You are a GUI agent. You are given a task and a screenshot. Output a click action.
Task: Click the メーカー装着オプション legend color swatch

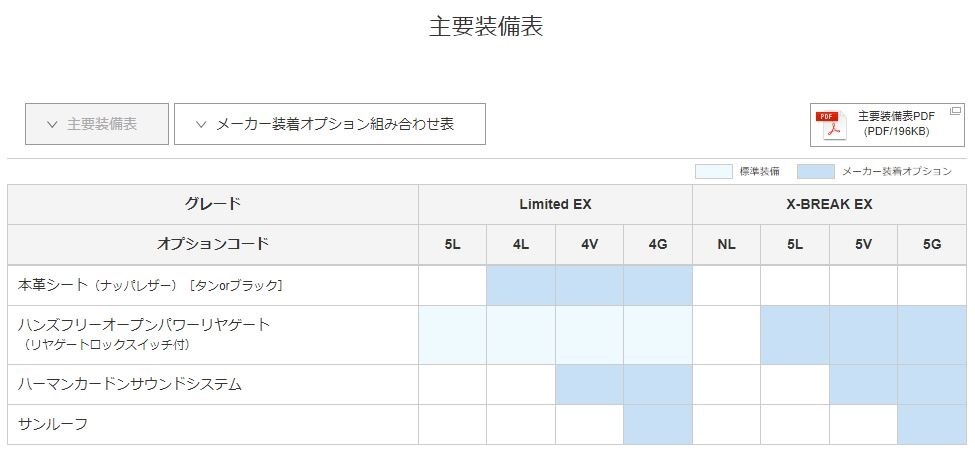[x=815, y=171]
